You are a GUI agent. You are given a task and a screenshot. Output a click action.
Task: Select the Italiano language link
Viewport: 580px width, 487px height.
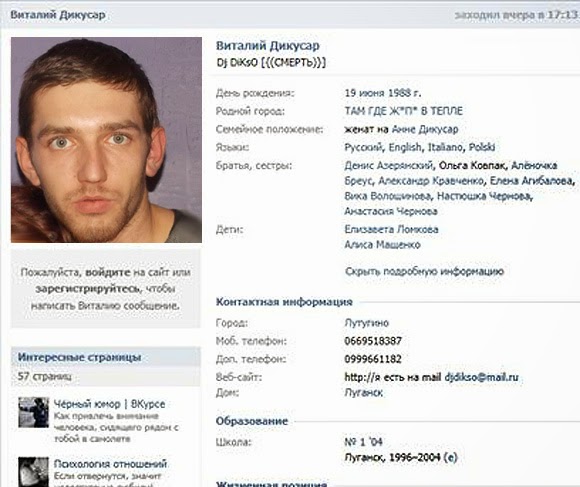(x=445, y=147)
